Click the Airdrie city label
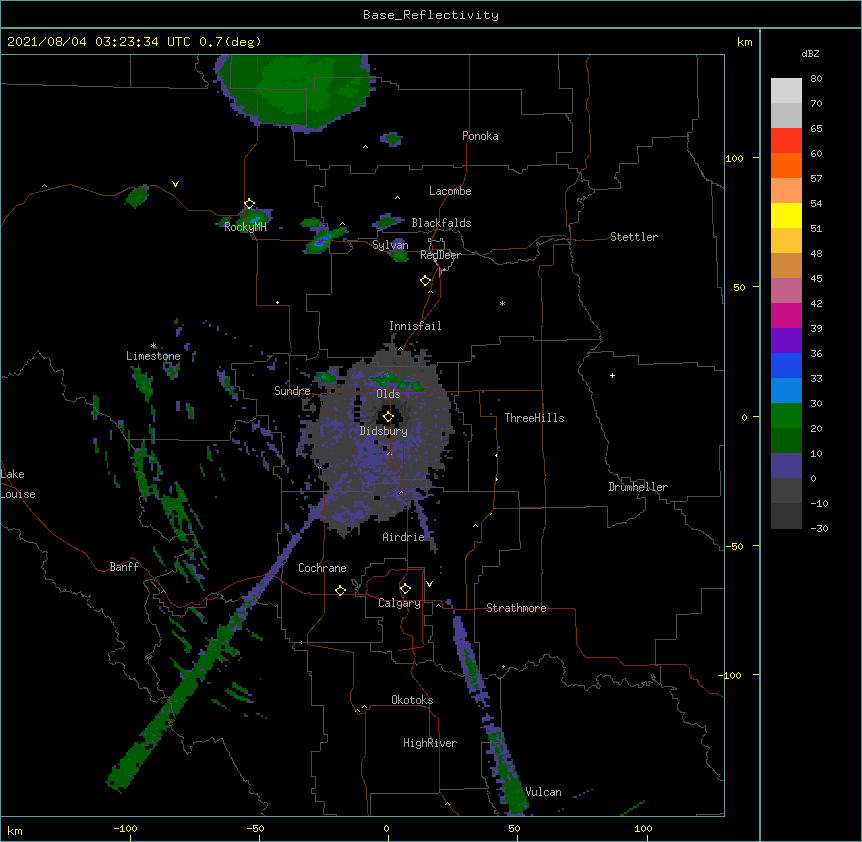The width and height of the screenshot is (862, 842). 404,537
